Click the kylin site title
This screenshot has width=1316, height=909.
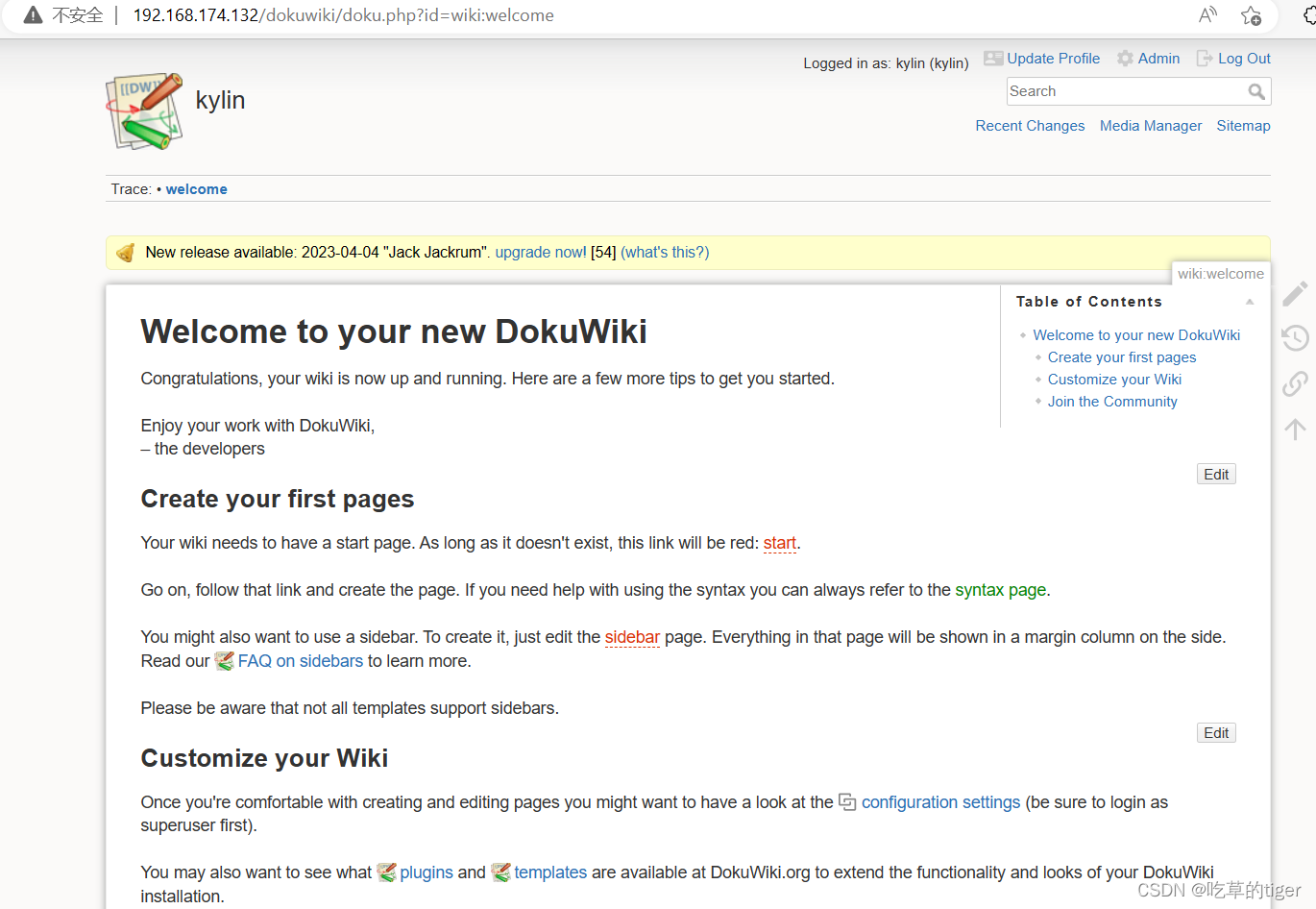point(220,100)
